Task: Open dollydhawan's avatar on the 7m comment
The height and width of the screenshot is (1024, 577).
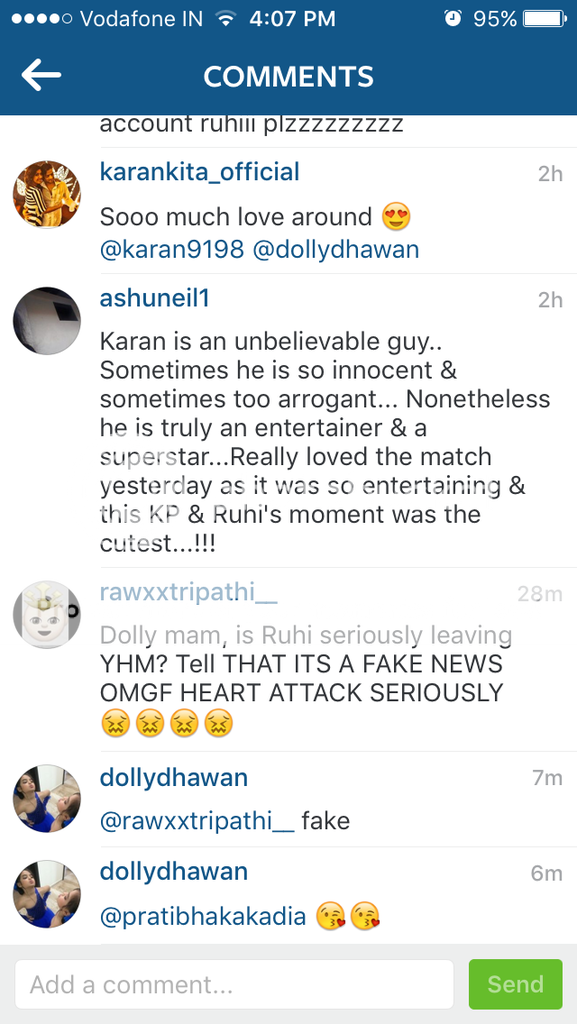Action: 47,799
